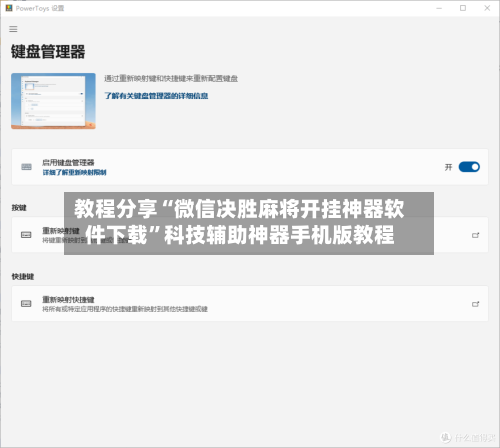The image size is (500, 448).
Task: Open the hamburger navigation menu
Action: [13, 29]
